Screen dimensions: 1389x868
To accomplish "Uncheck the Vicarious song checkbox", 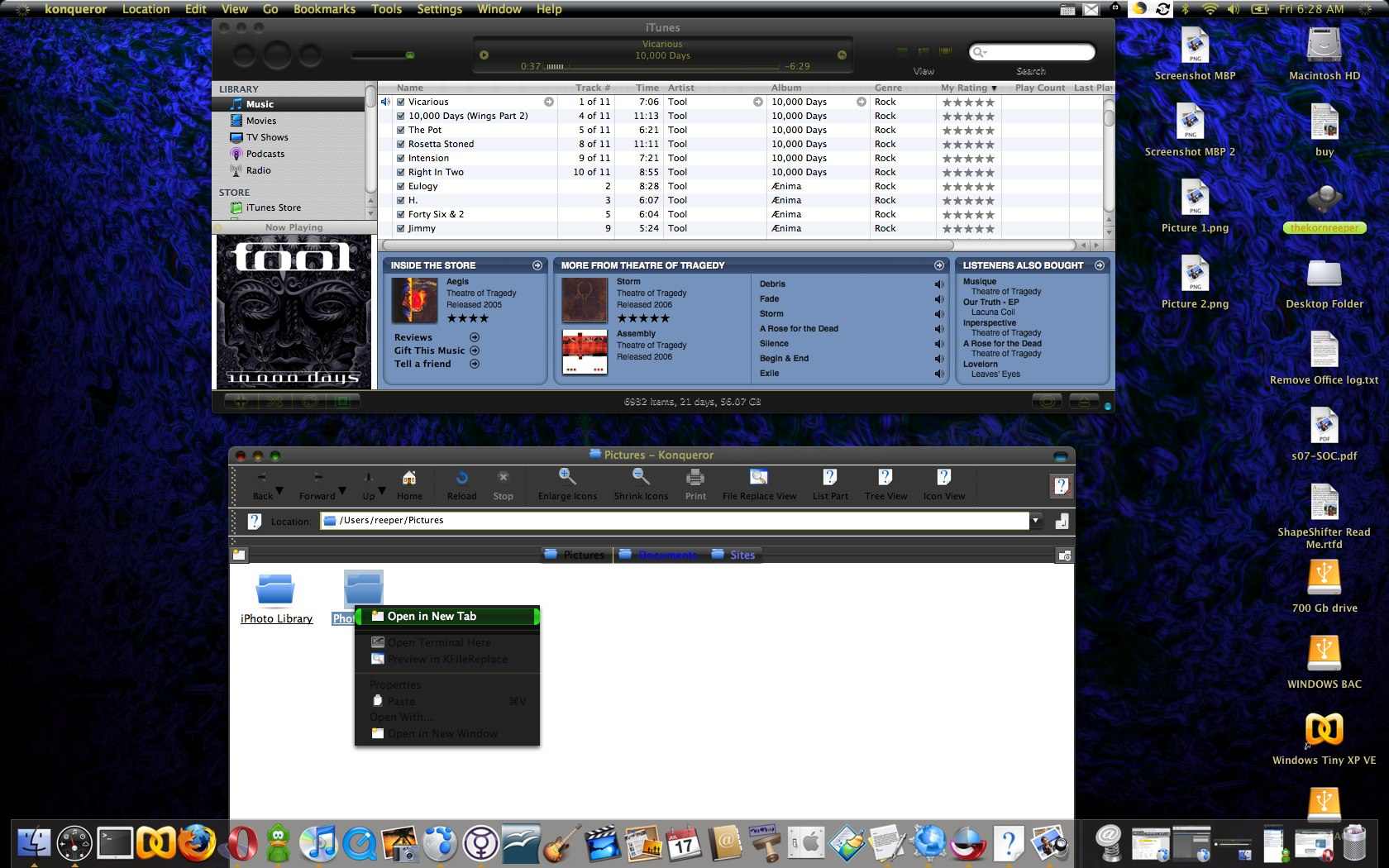I will pos(401,103).
